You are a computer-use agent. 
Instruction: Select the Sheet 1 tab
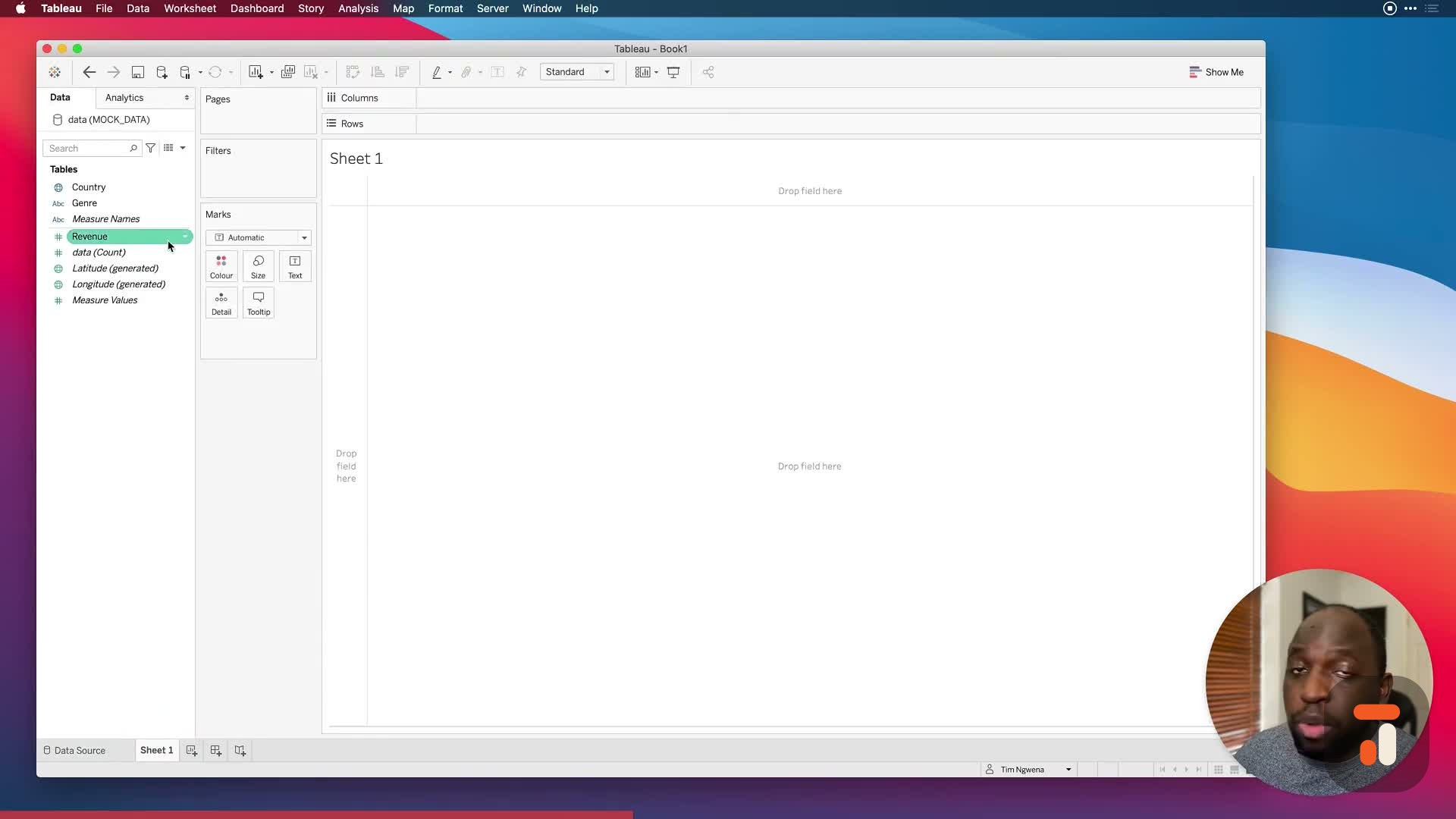tap(157, 751)
